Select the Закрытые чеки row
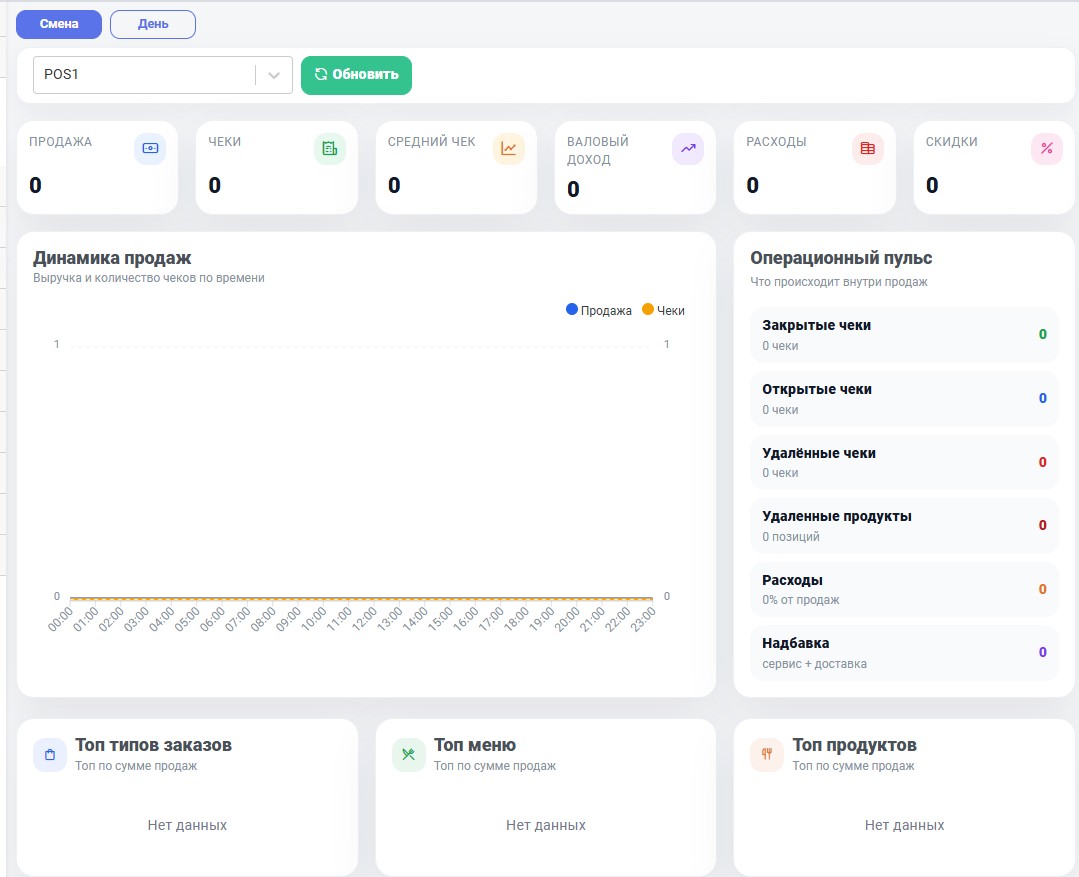This screenshot has width=1079, height=877. [x=904, y=335]
